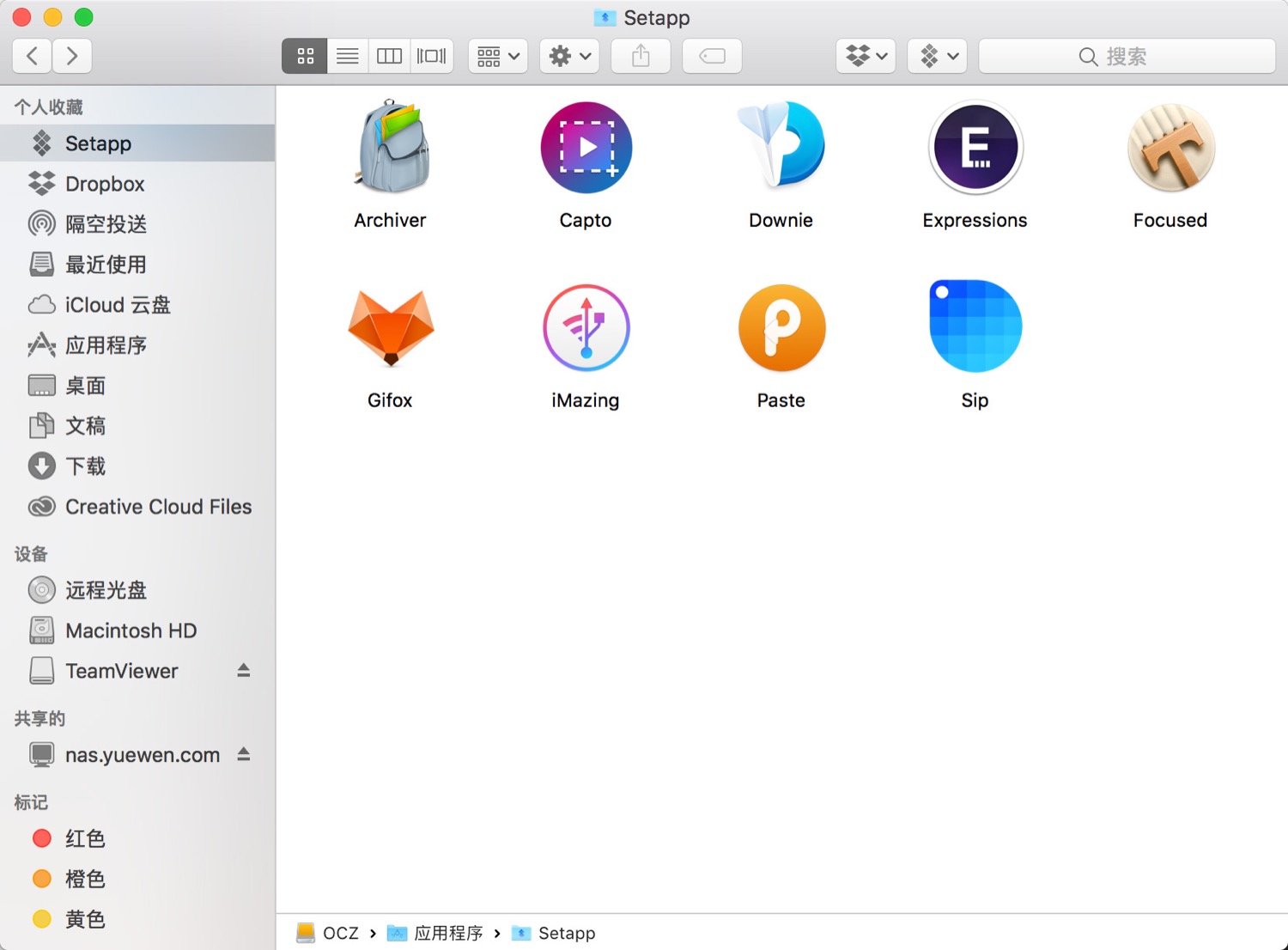The height and width of the screenshot is (950, 1288).
Task: Select the Expressions app icon
Action: coord(975,148)
